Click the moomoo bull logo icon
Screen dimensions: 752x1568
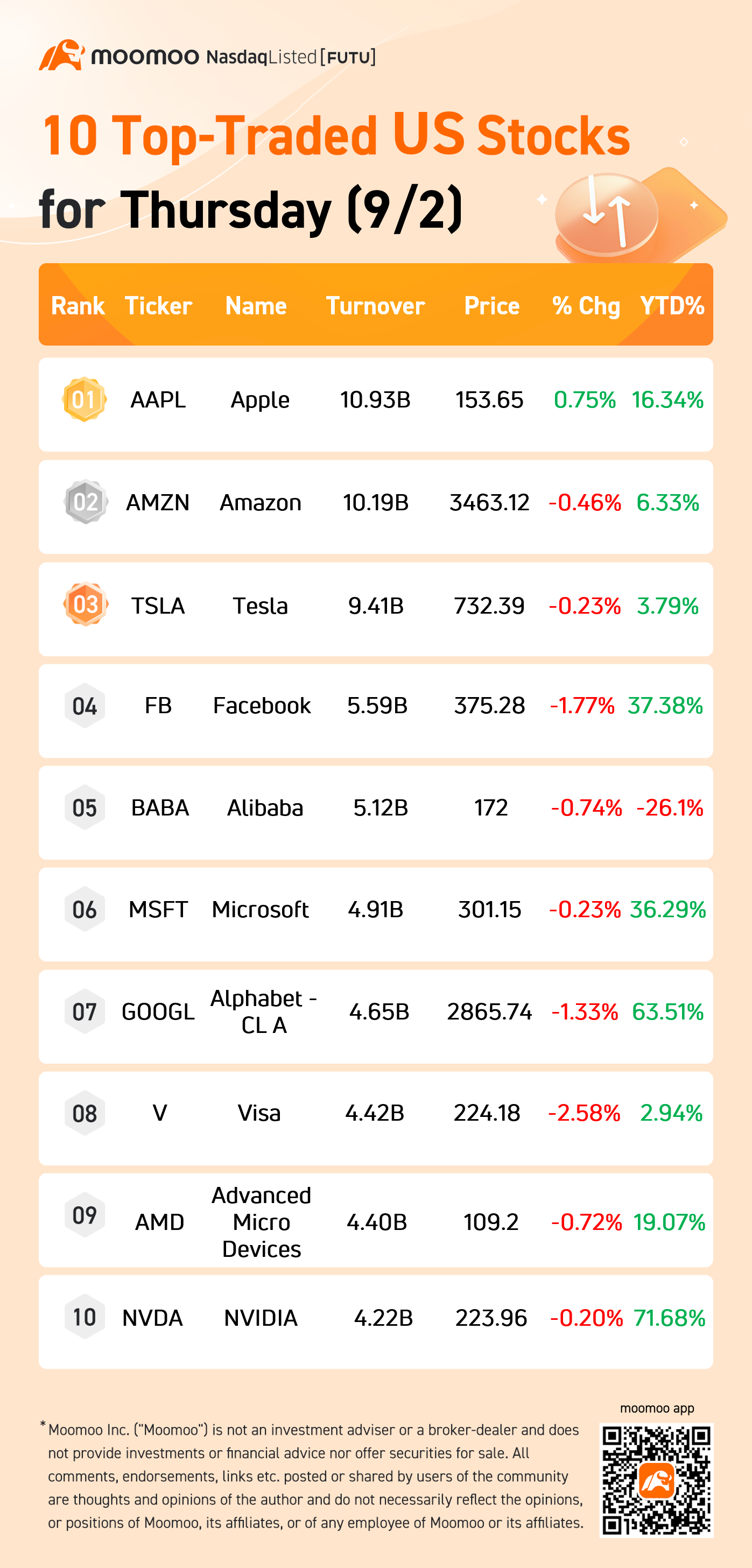click(61, 55)
